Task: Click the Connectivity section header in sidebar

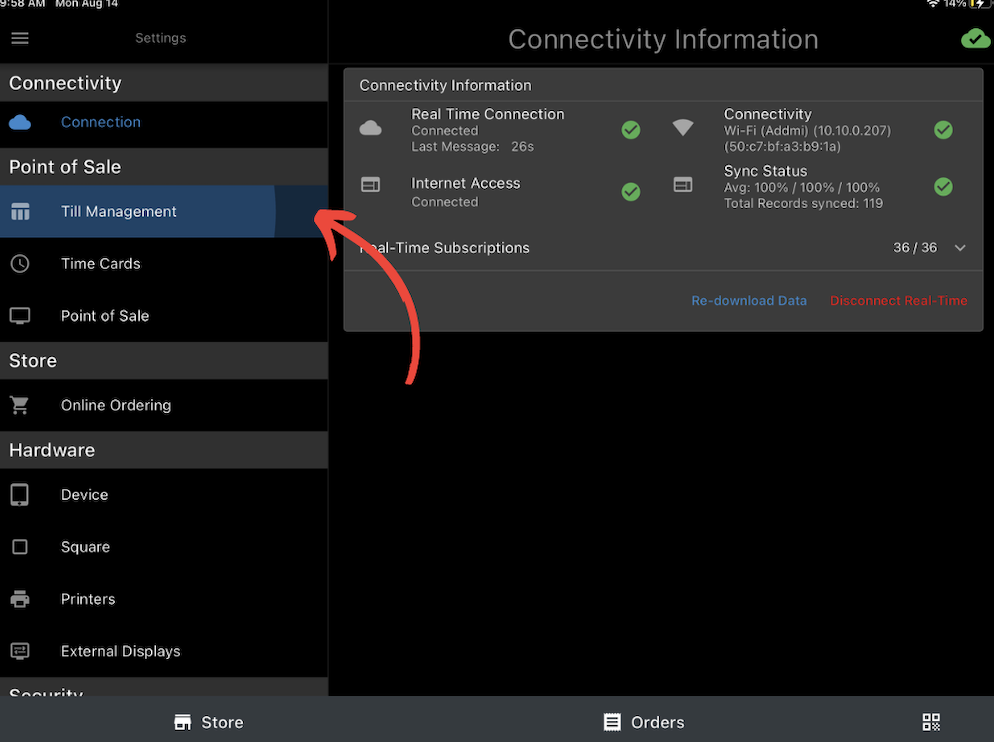Action: click(164, 83)
